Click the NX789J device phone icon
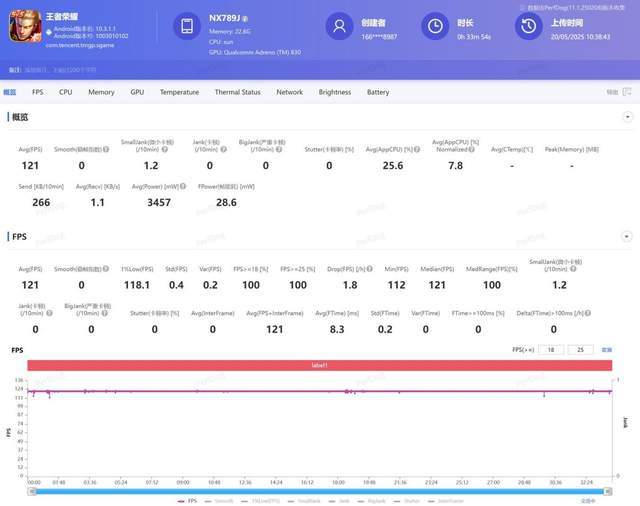This screenshot has width=640, height=506. 187,26
